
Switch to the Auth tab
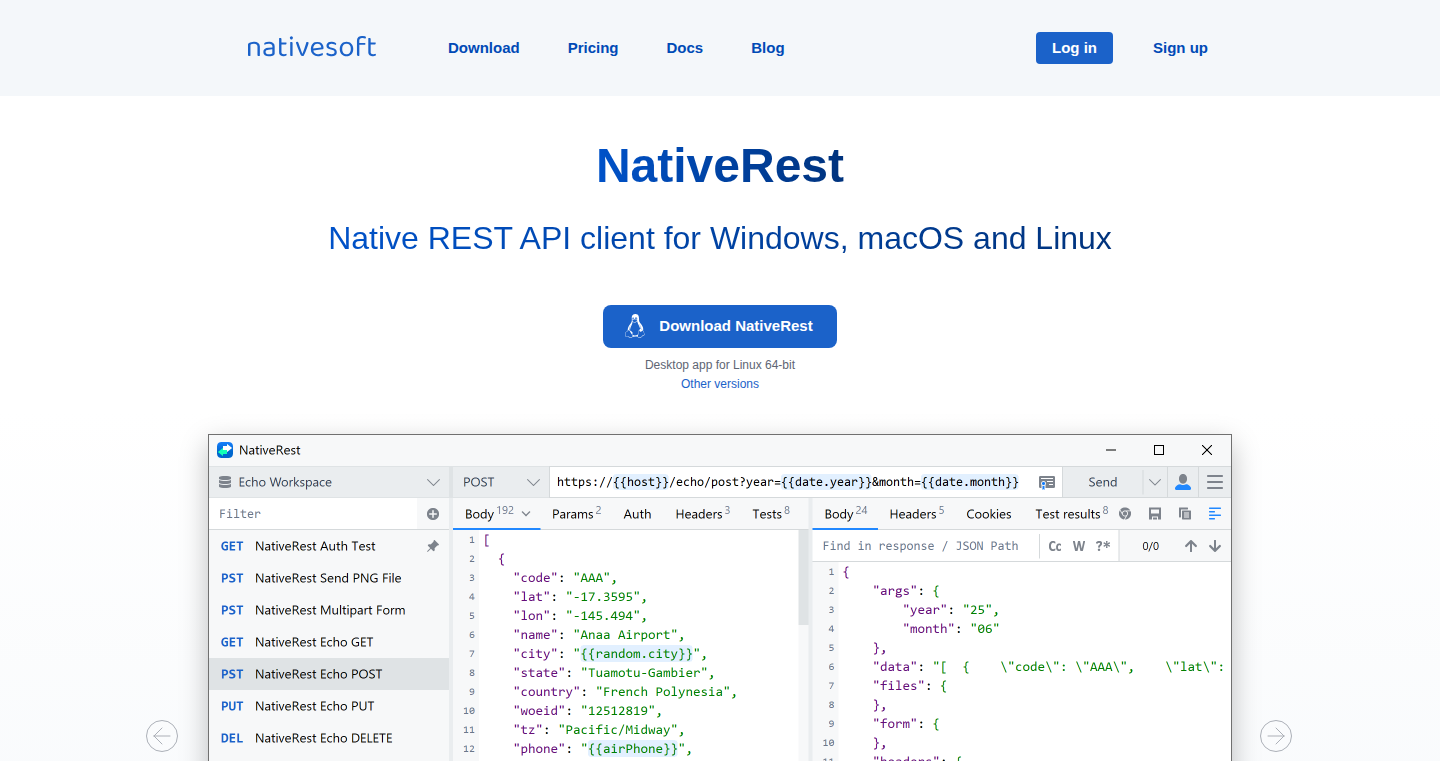pyautogui.click(x=637, y=514)
